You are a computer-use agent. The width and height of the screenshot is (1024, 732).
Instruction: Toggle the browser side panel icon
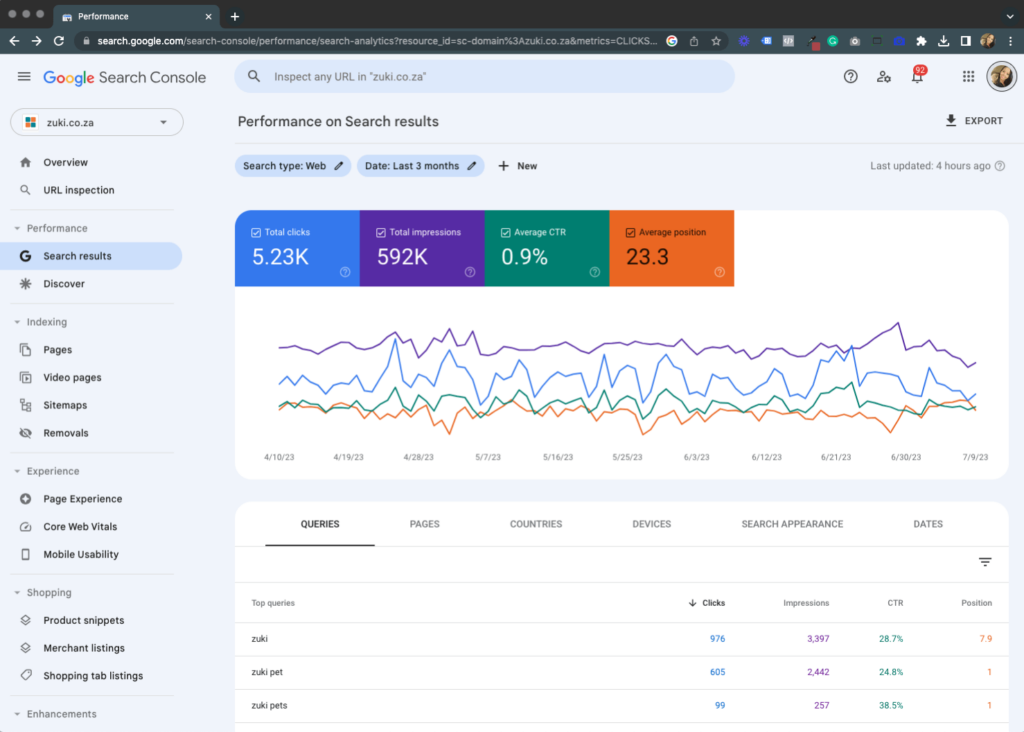coord(966,41)
